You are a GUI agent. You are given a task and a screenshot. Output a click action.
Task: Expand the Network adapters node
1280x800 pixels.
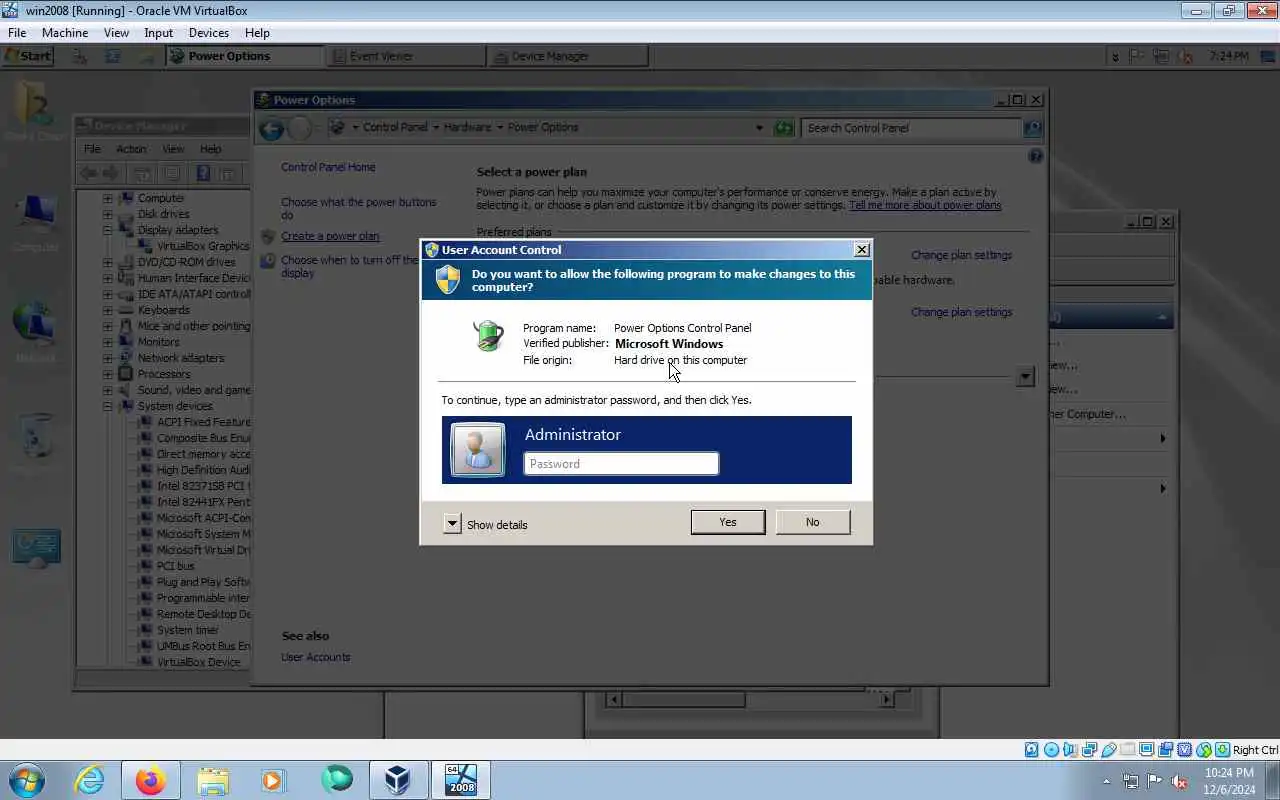tap(108, 358)
